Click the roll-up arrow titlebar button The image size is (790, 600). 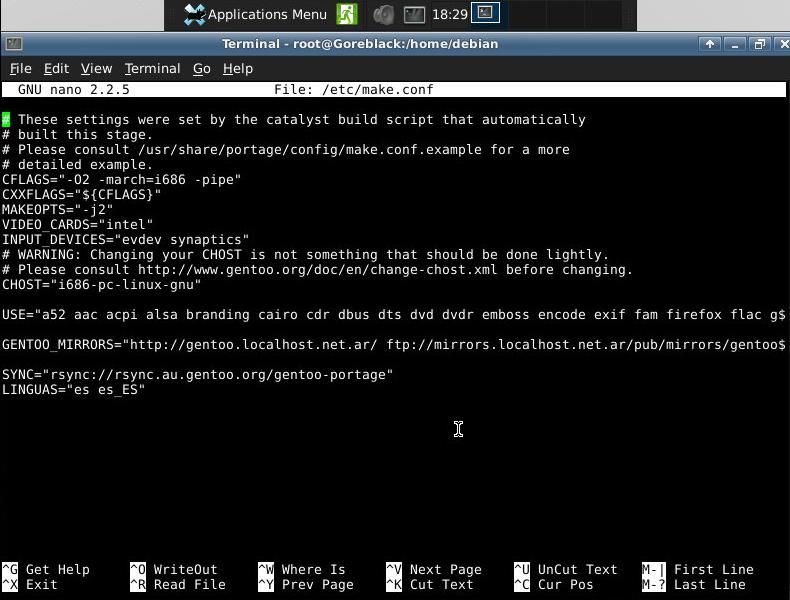click(709, 44)
